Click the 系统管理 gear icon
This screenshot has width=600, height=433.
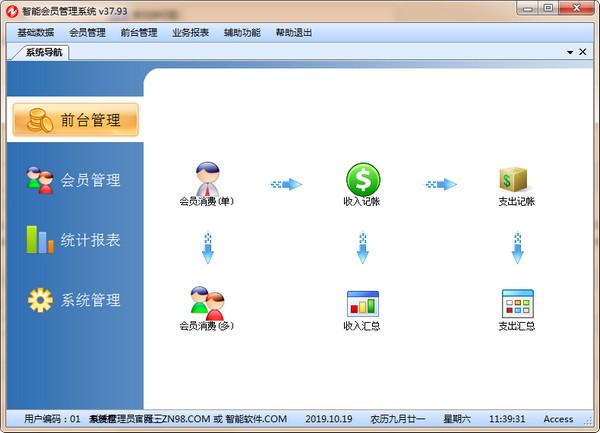pos(40,300)
